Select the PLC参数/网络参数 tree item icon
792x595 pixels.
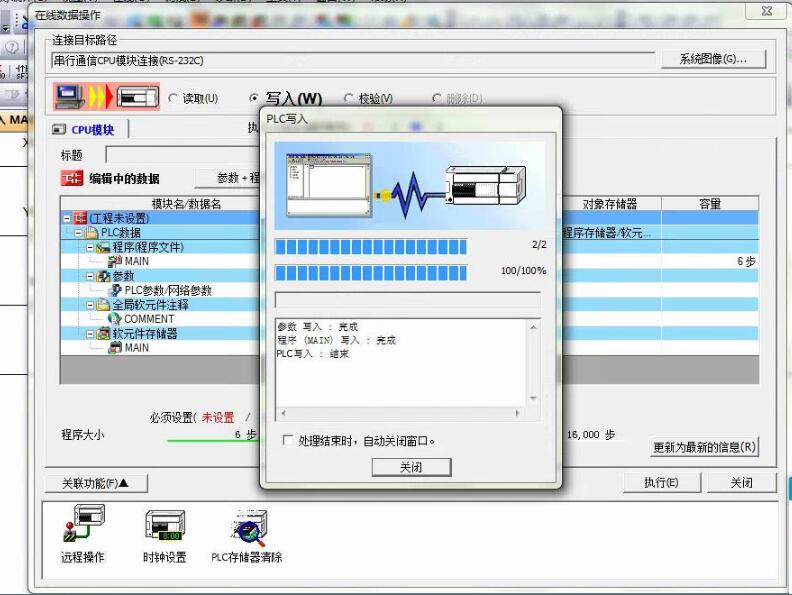point(115,290)
